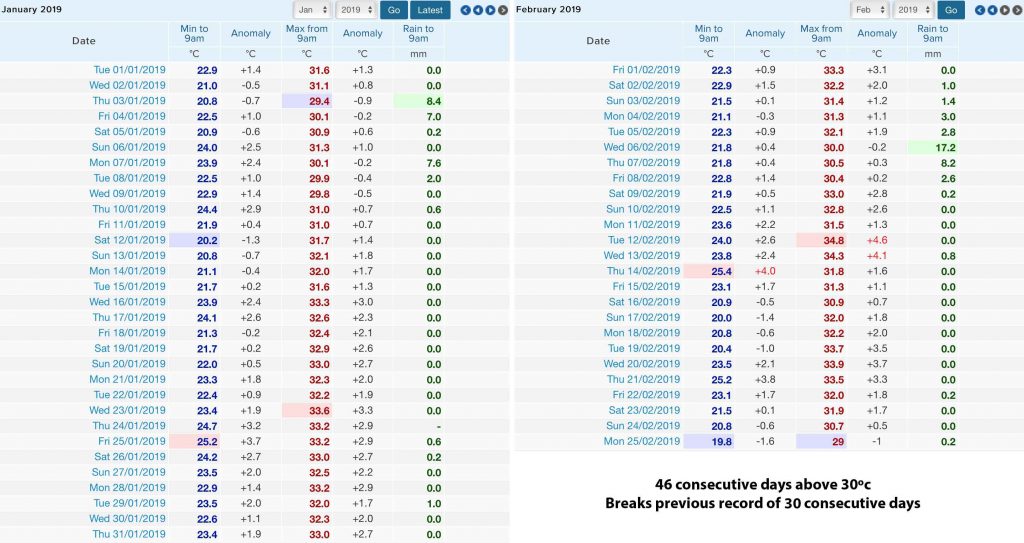Click the Latest button
This screenshot has height=543, width=1024.
[x=430, y=10]
